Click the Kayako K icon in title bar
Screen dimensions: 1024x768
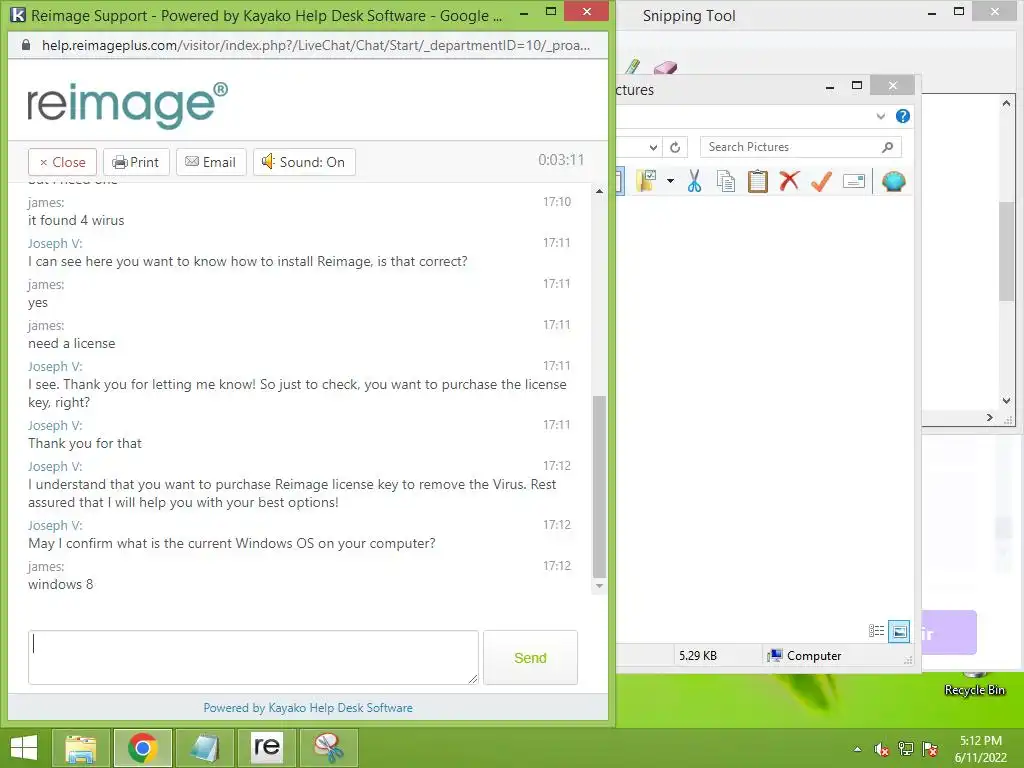(18, 14)
